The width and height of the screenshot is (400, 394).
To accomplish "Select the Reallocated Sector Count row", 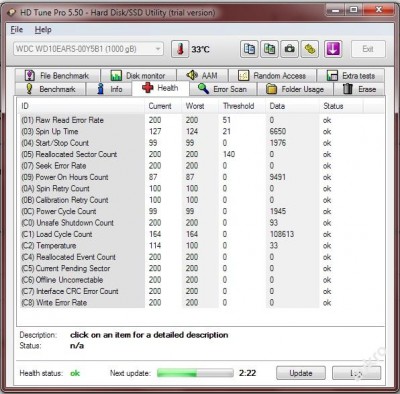I will [x=202, y=154].
